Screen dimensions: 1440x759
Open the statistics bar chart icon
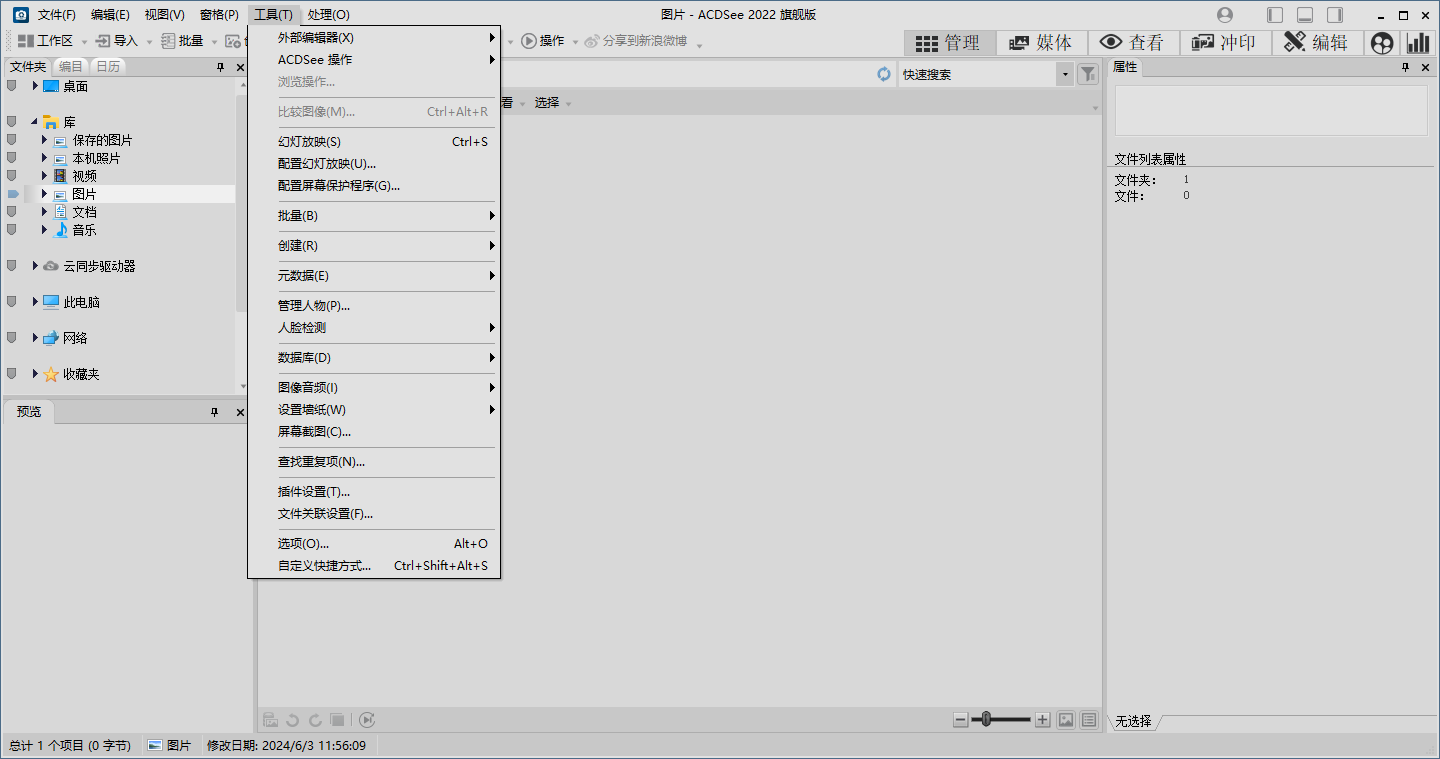pyautogui.click(x=1418, y=43)
